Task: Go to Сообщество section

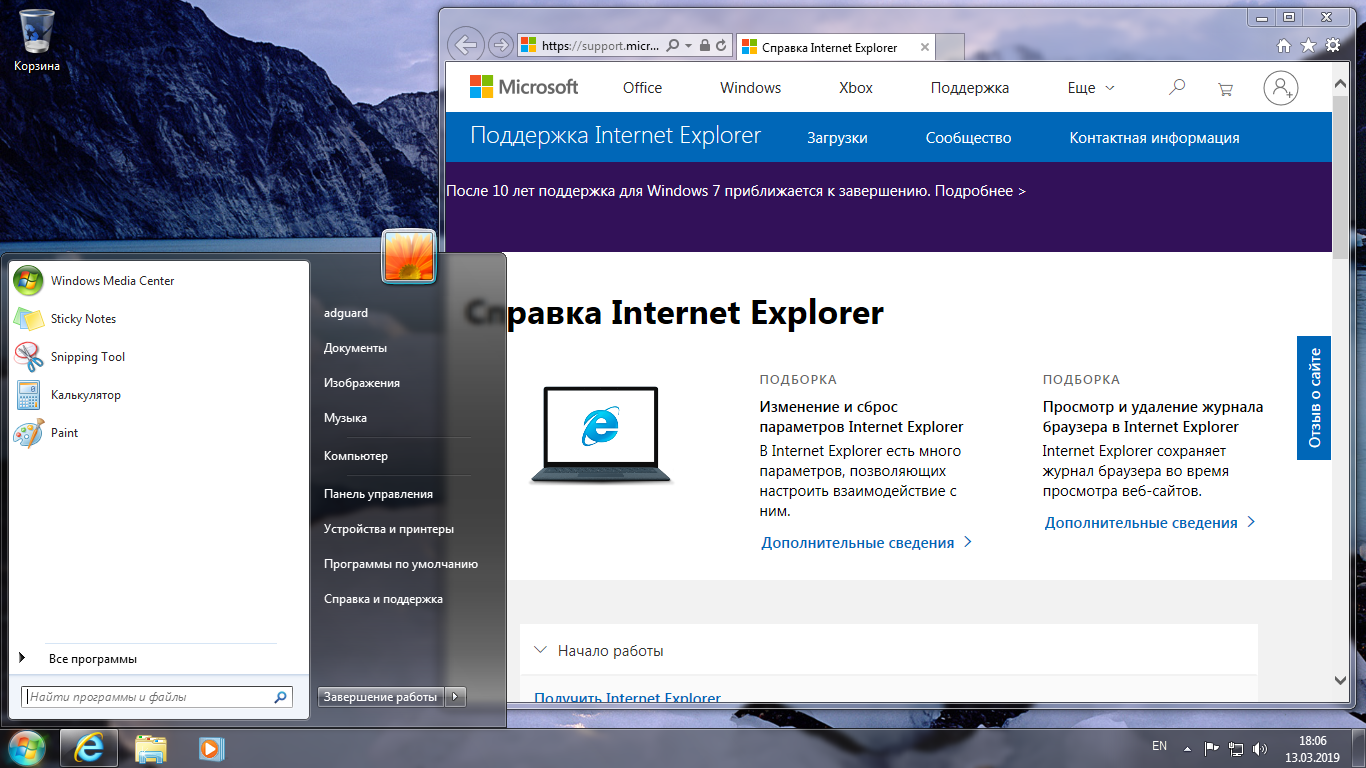Action: click(968, 138)
